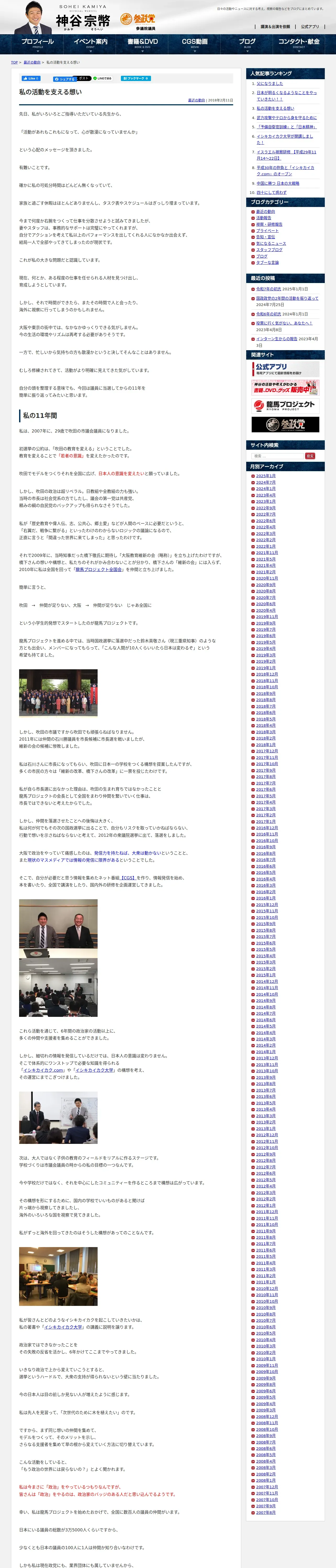
Task: Open the スタッフブログ blog category
Action: (269, 250)
